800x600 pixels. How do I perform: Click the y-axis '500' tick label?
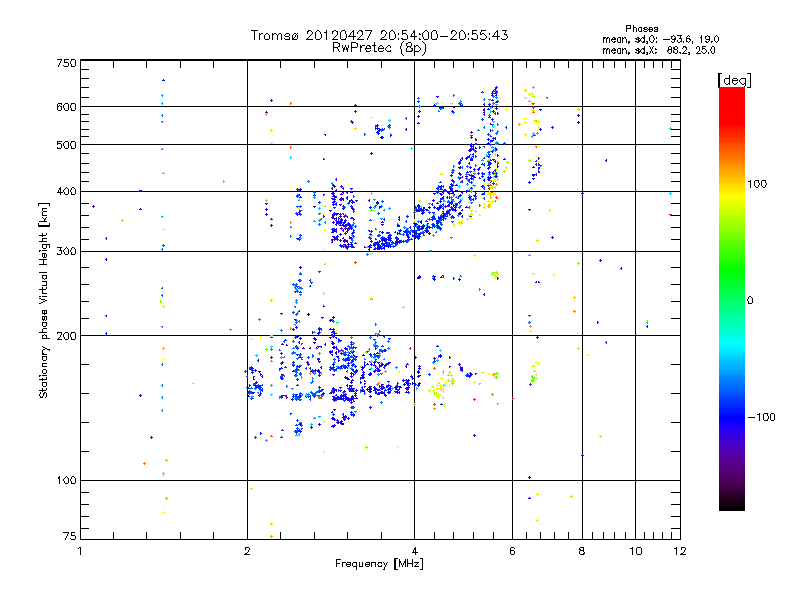pos(67,145)
